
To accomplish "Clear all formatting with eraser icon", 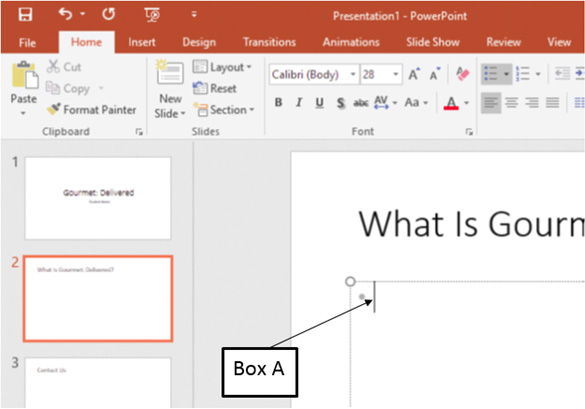I will tap(463, 74).
